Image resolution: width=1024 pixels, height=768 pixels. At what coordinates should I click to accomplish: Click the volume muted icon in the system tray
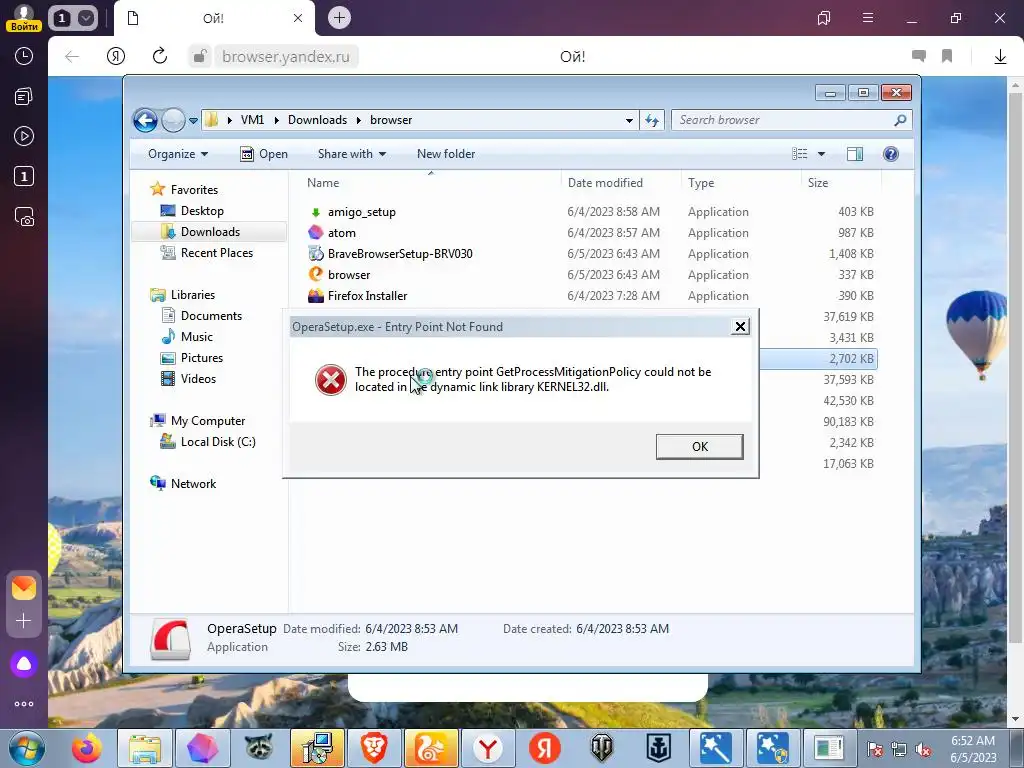point(923,749)
